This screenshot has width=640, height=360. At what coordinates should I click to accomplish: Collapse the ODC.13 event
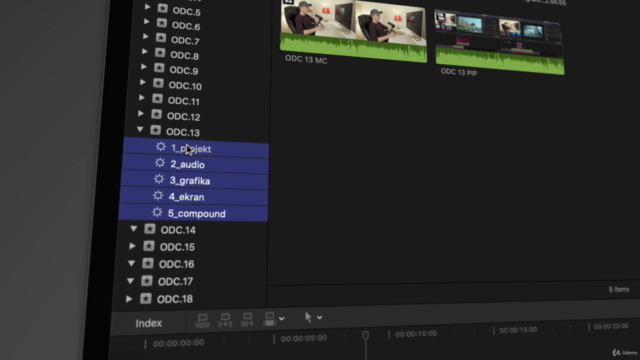coord(140,129)
